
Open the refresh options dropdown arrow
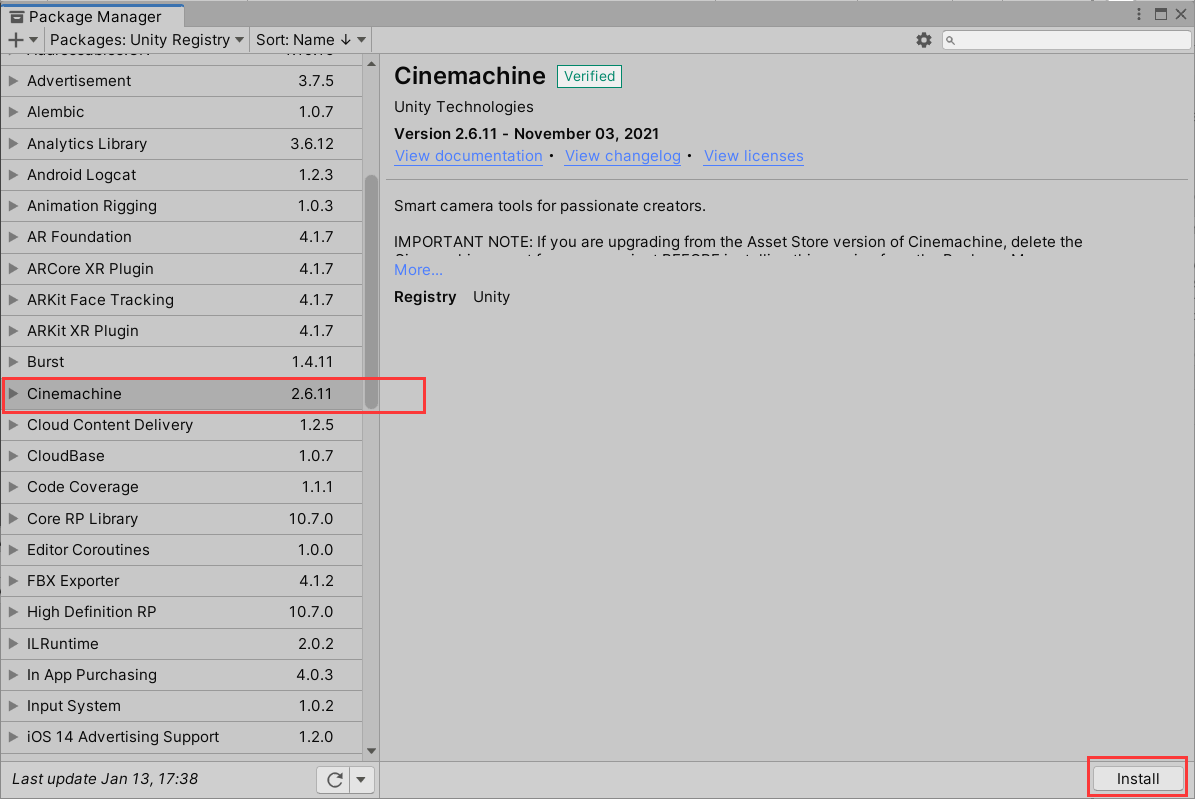click(x=361, y=780)
